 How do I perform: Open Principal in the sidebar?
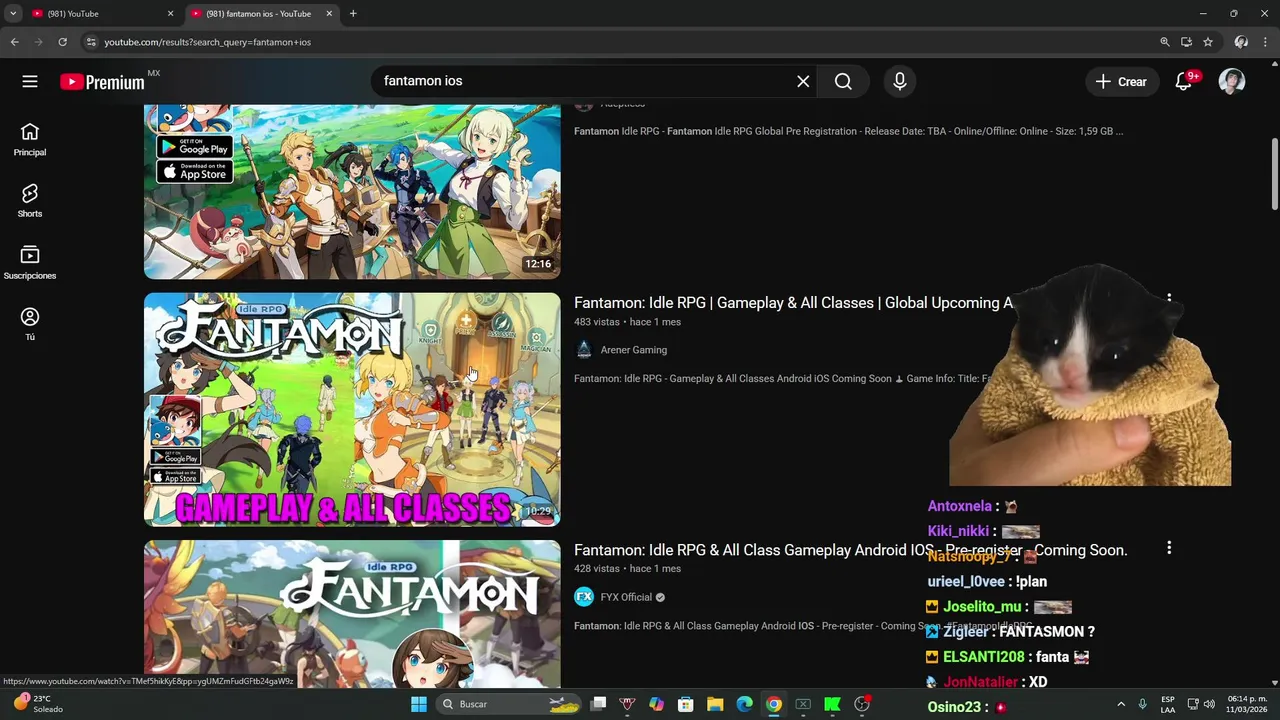tap(30, 140)
